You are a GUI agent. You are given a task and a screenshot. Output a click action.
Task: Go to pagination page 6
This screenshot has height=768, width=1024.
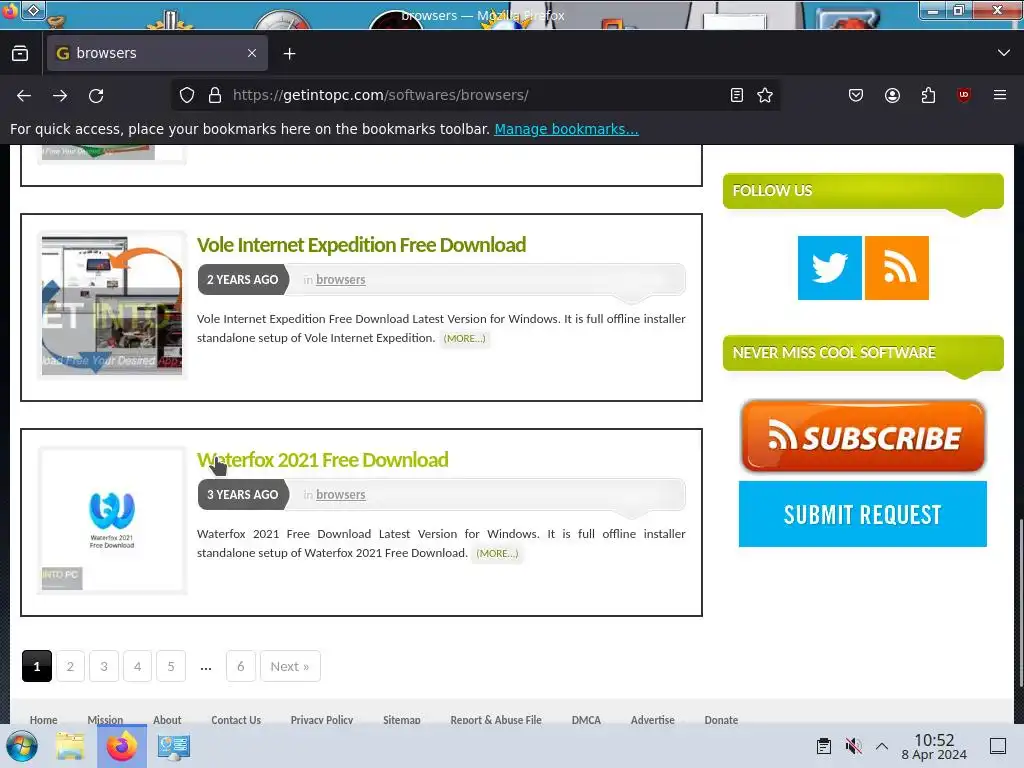click(241, 666)
